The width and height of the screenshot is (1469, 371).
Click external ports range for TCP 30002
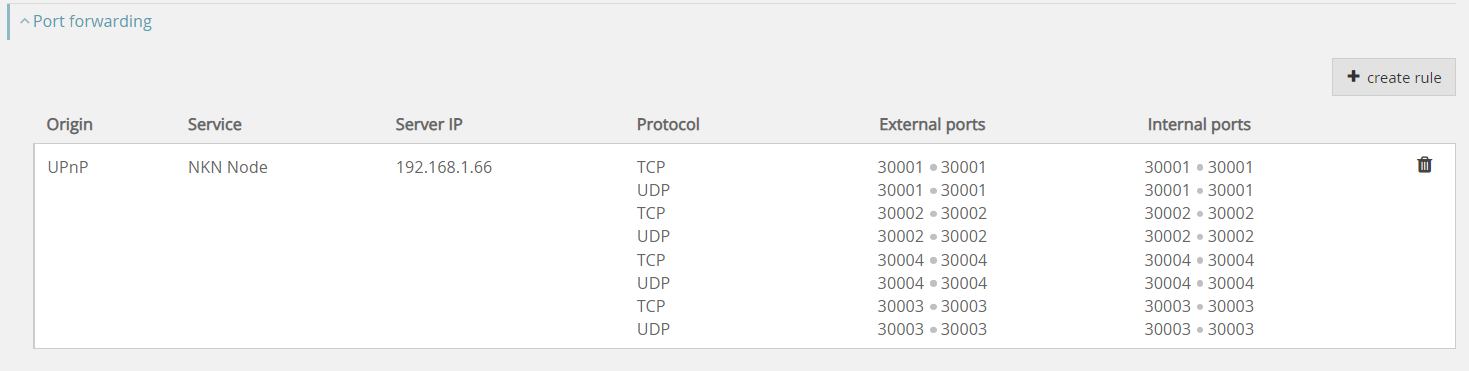[x=932, y=213]
